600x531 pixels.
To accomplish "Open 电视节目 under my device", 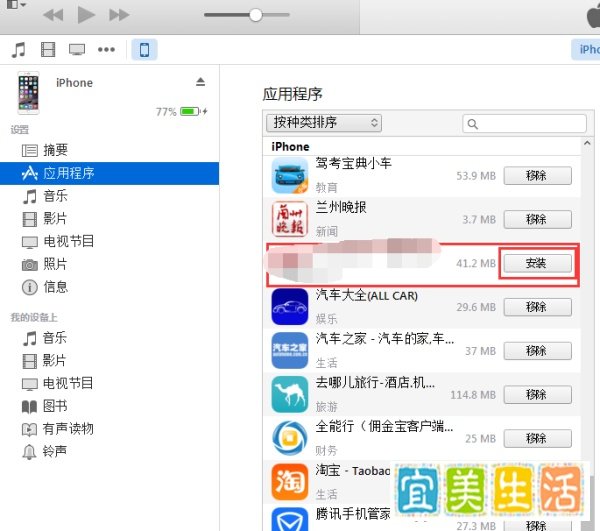I will click(109, 383).
